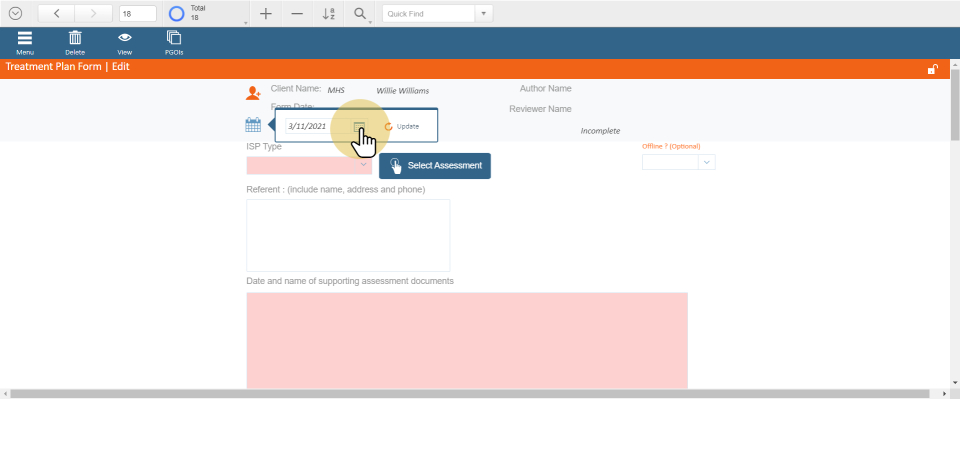Open the PGOIs icon
Screen dimensions: 960x469
(174, 38)
